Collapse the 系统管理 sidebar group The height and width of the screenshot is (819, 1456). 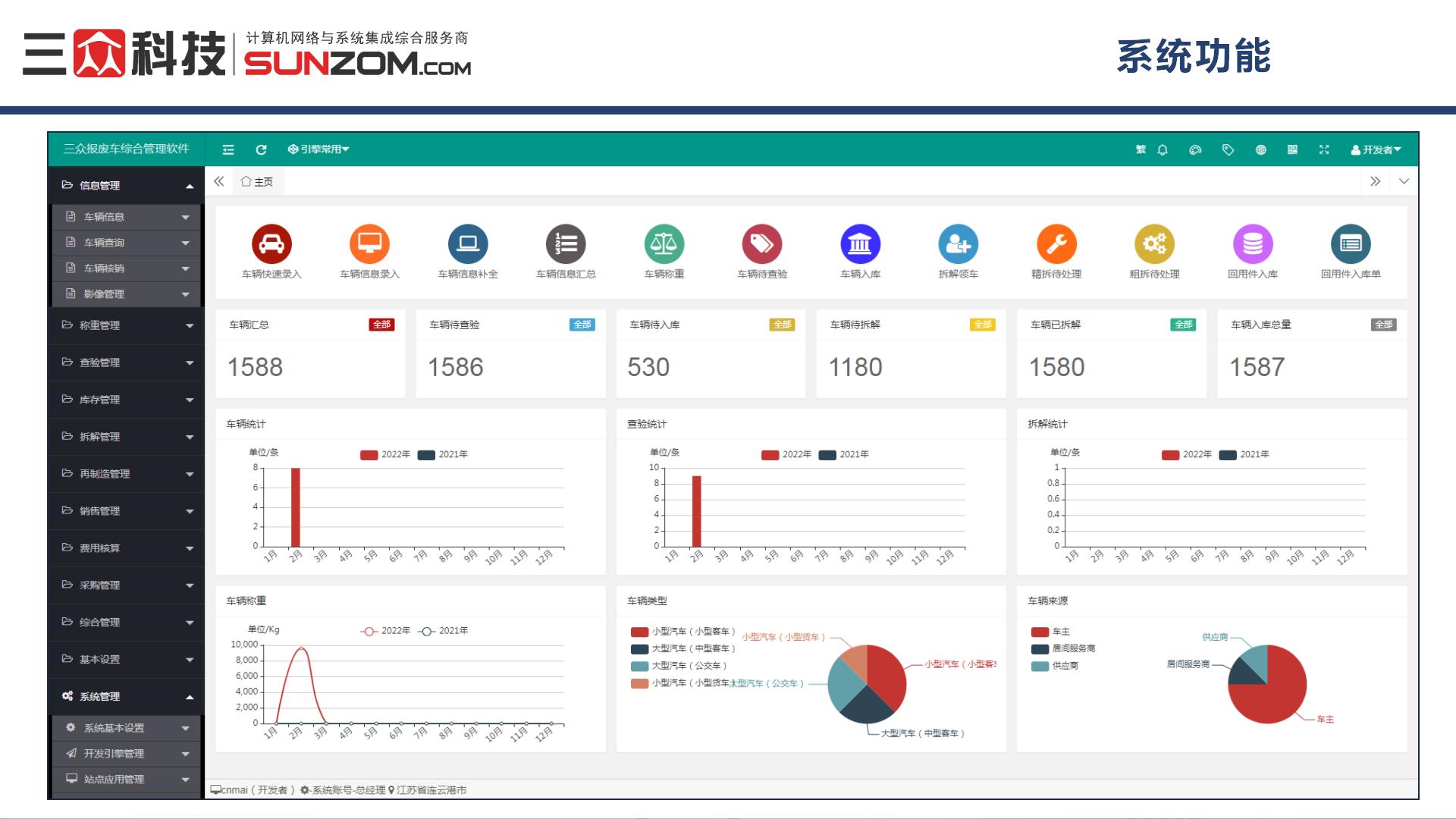126,697
